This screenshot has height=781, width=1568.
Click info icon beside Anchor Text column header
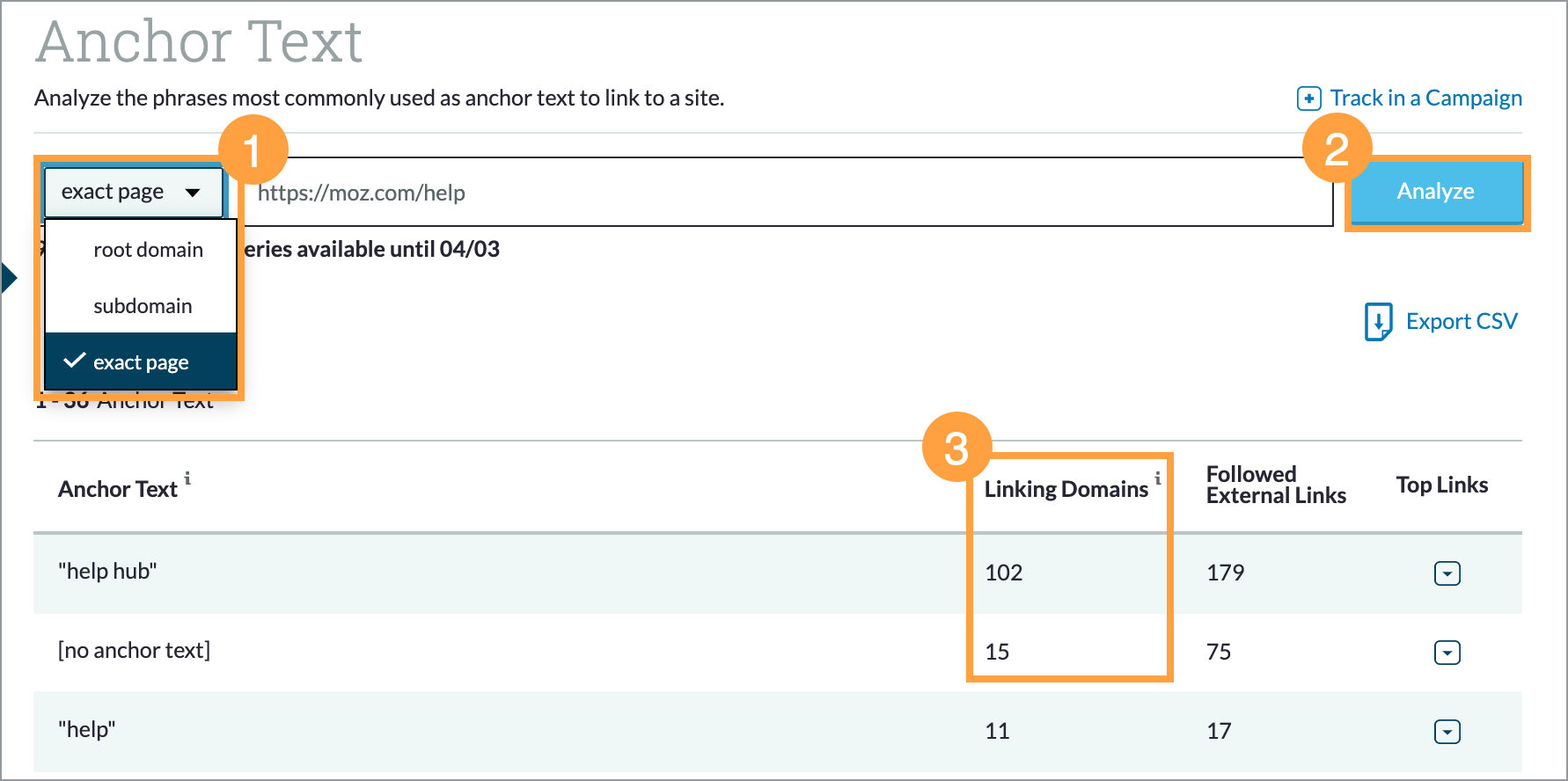click(187, 478)
